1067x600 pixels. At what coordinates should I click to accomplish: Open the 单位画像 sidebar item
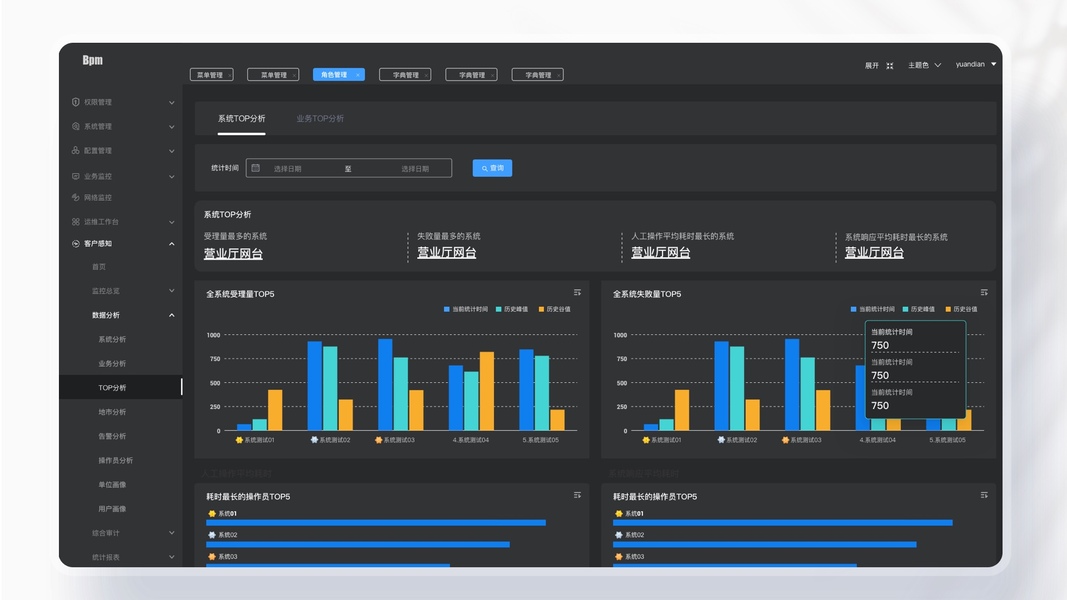[x=112, y=485]
